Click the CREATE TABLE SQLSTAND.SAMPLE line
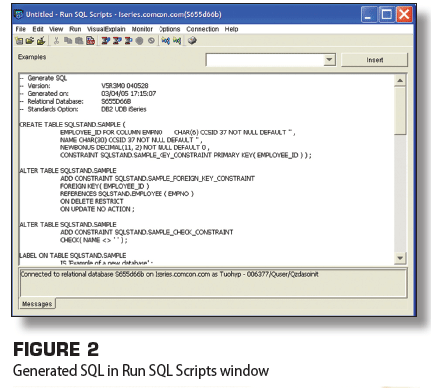The width and height of the screenshot is (431, 389). point(72,124)
